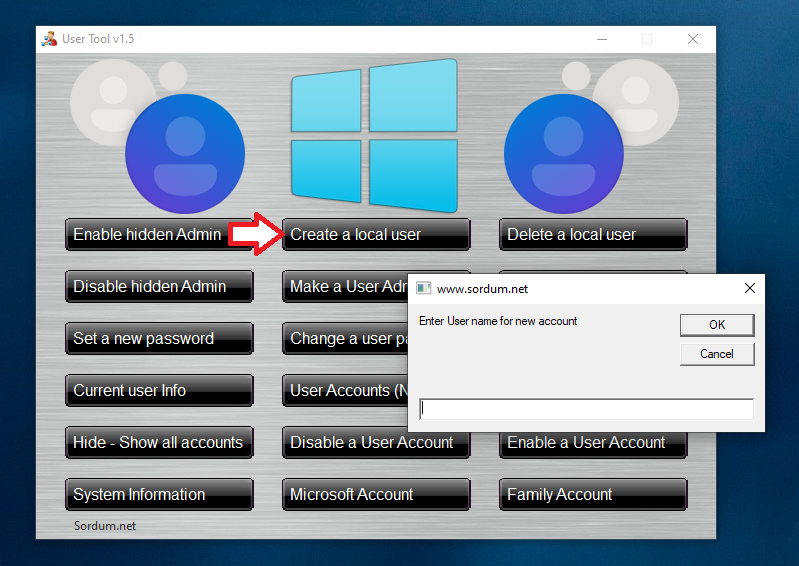Viewport: 799px width, 566px height.
Task: Show Current user Info
Action: [x=159, y=390]
